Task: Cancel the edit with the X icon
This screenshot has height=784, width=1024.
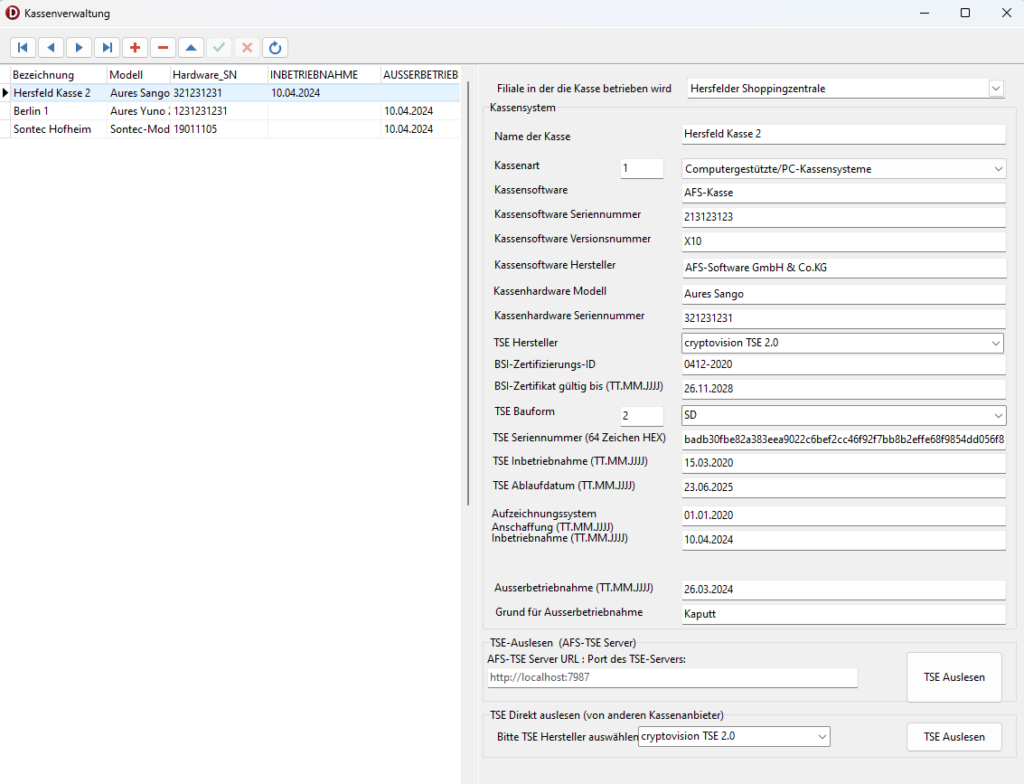Action: (x=247, y=48)
